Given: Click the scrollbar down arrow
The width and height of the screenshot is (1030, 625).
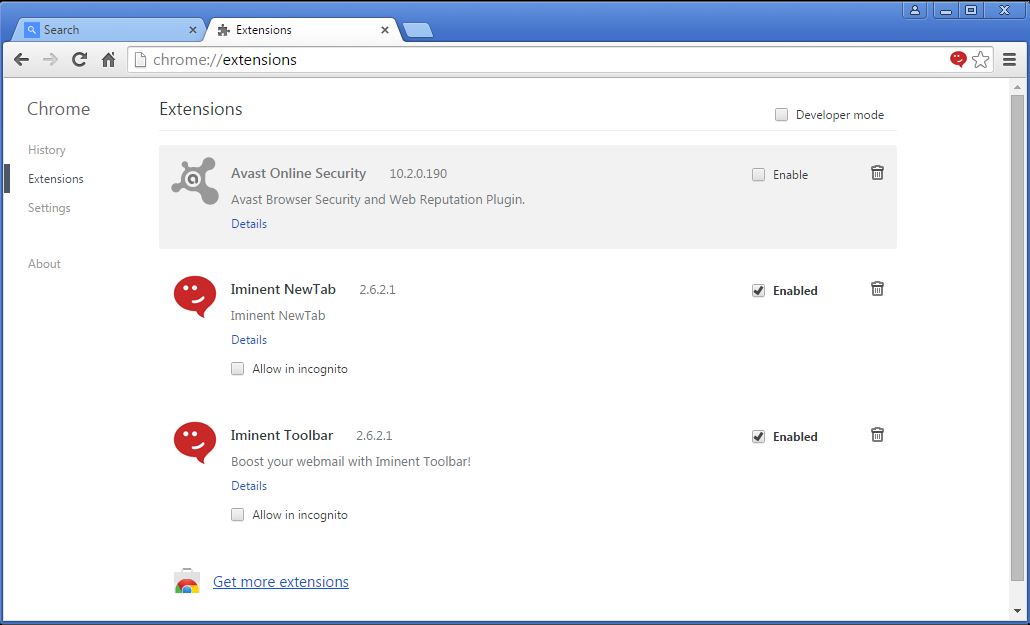Looking at the screenshot, I should click(x=1018, y=611).
